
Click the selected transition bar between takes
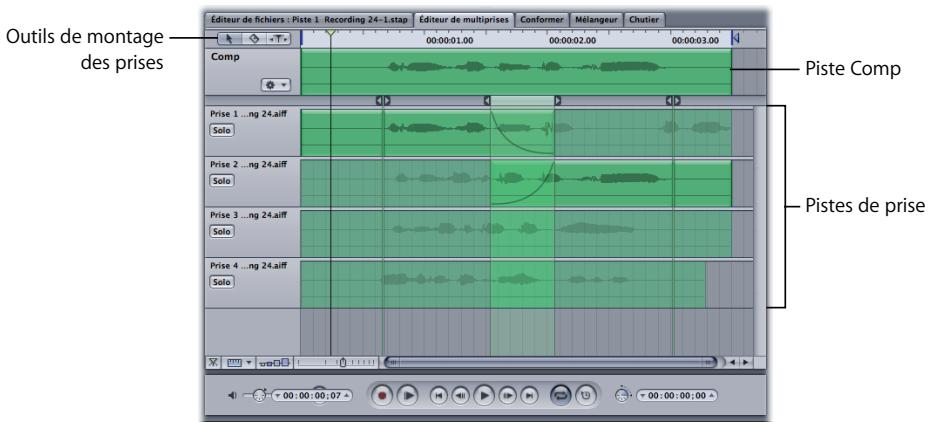(523, 101)
